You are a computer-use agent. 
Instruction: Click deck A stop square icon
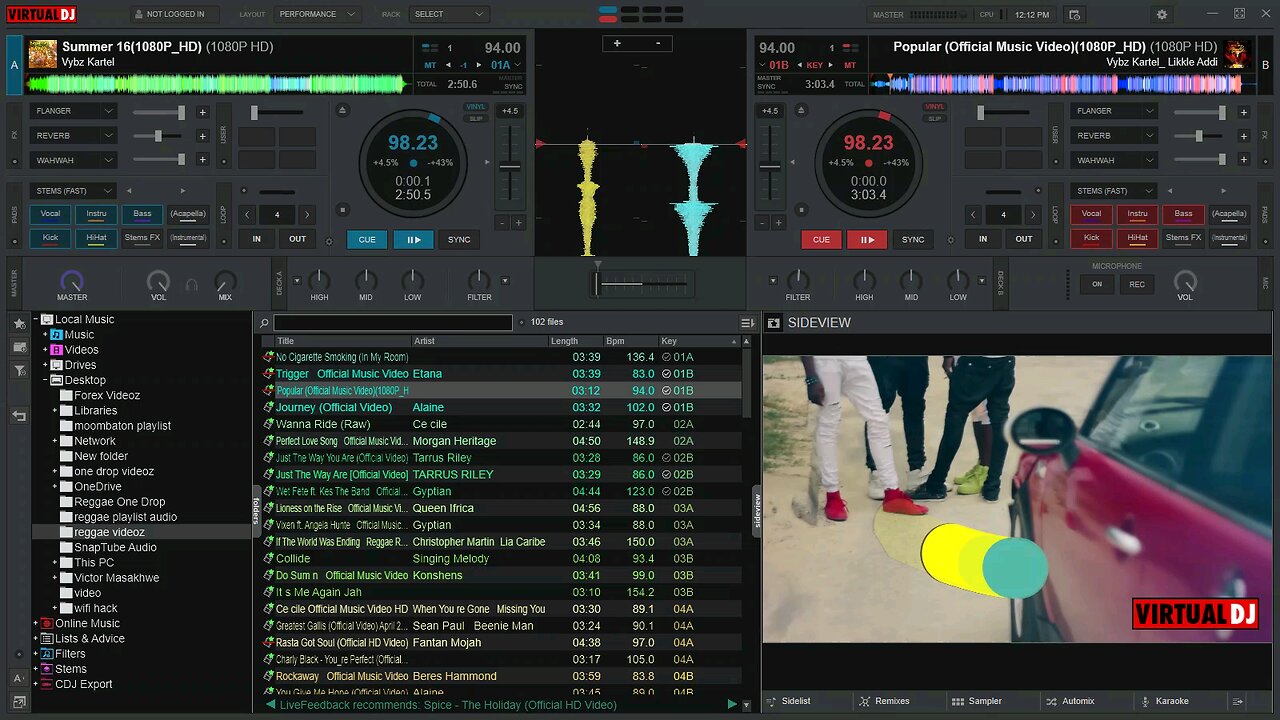[343, 210]
